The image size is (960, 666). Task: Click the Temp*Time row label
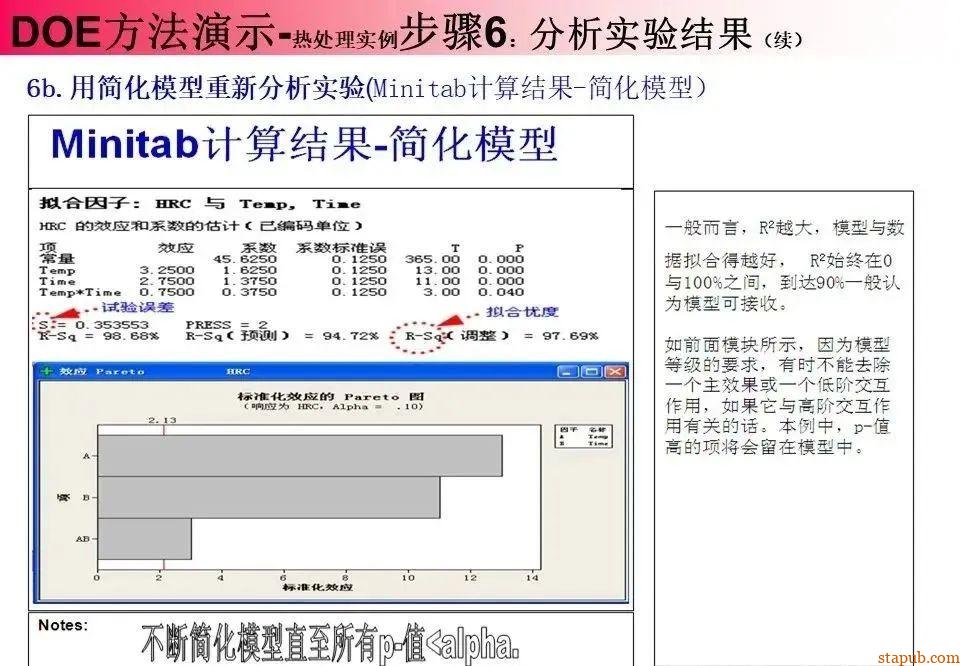(80, 292)
